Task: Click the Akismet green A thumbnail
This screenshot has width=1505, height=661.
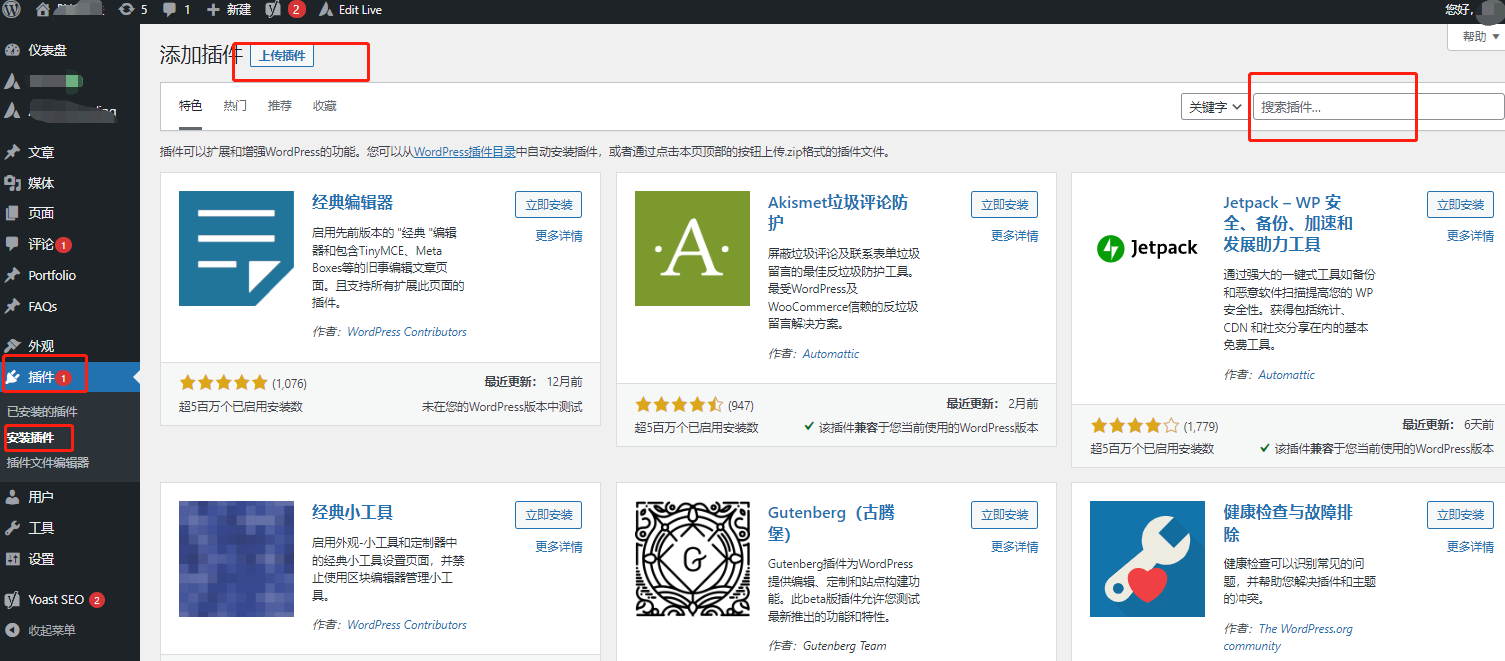Action: (692, 248)
